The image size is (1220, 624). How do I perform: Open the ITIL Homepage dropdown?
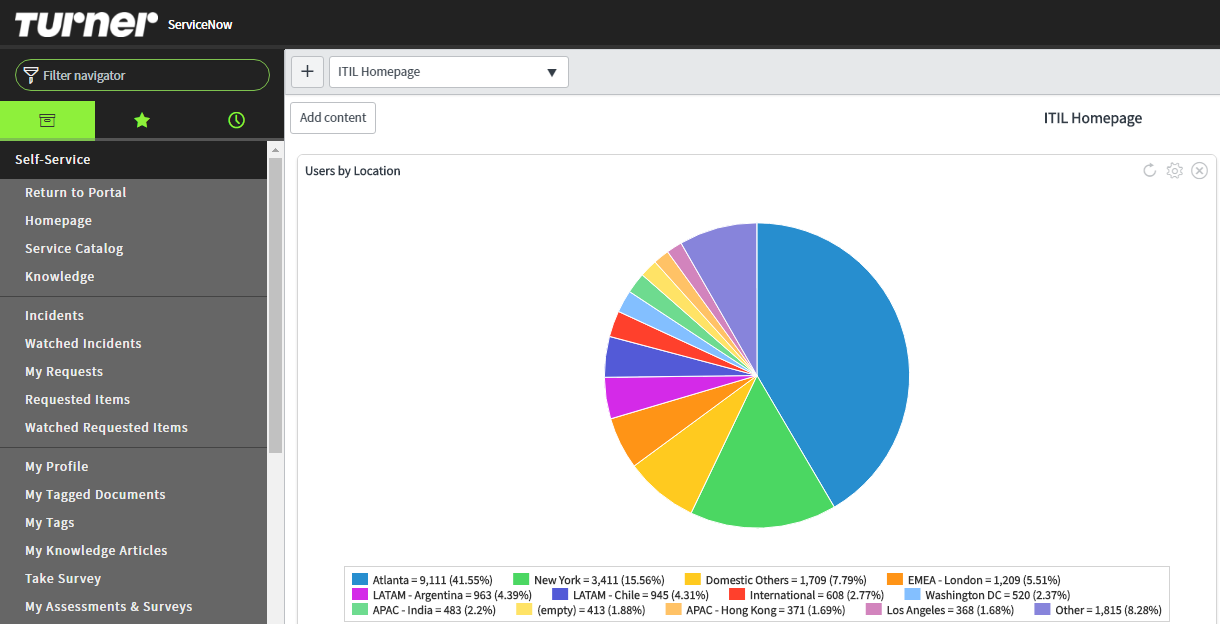coord(448,72)
